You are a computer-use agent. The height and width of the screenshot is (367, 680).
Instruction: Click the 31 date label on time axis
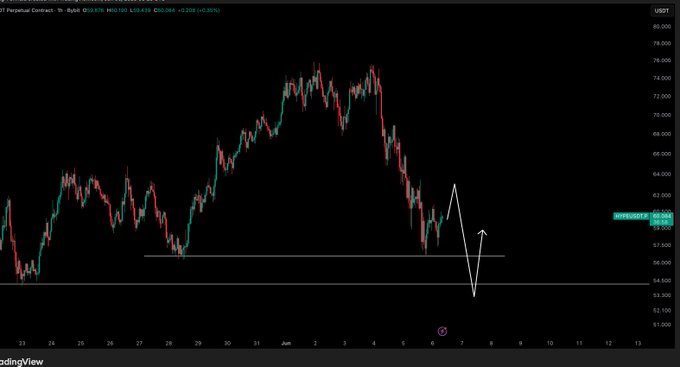[256, 343]
